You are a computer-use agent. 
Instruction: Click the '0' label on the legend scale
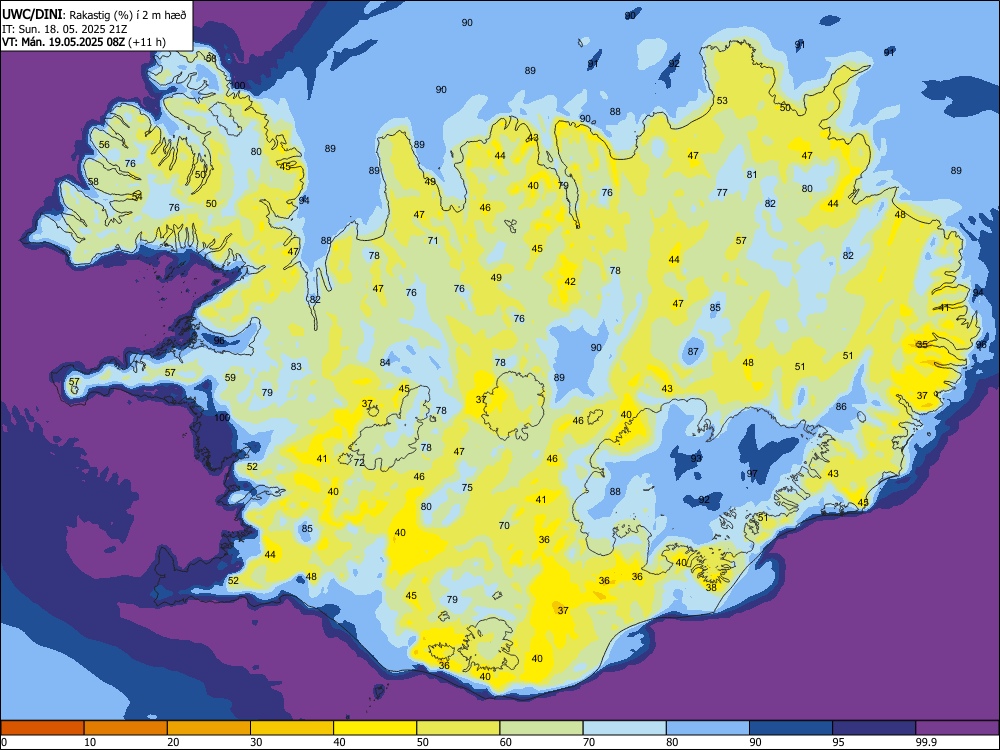[4, 742]
